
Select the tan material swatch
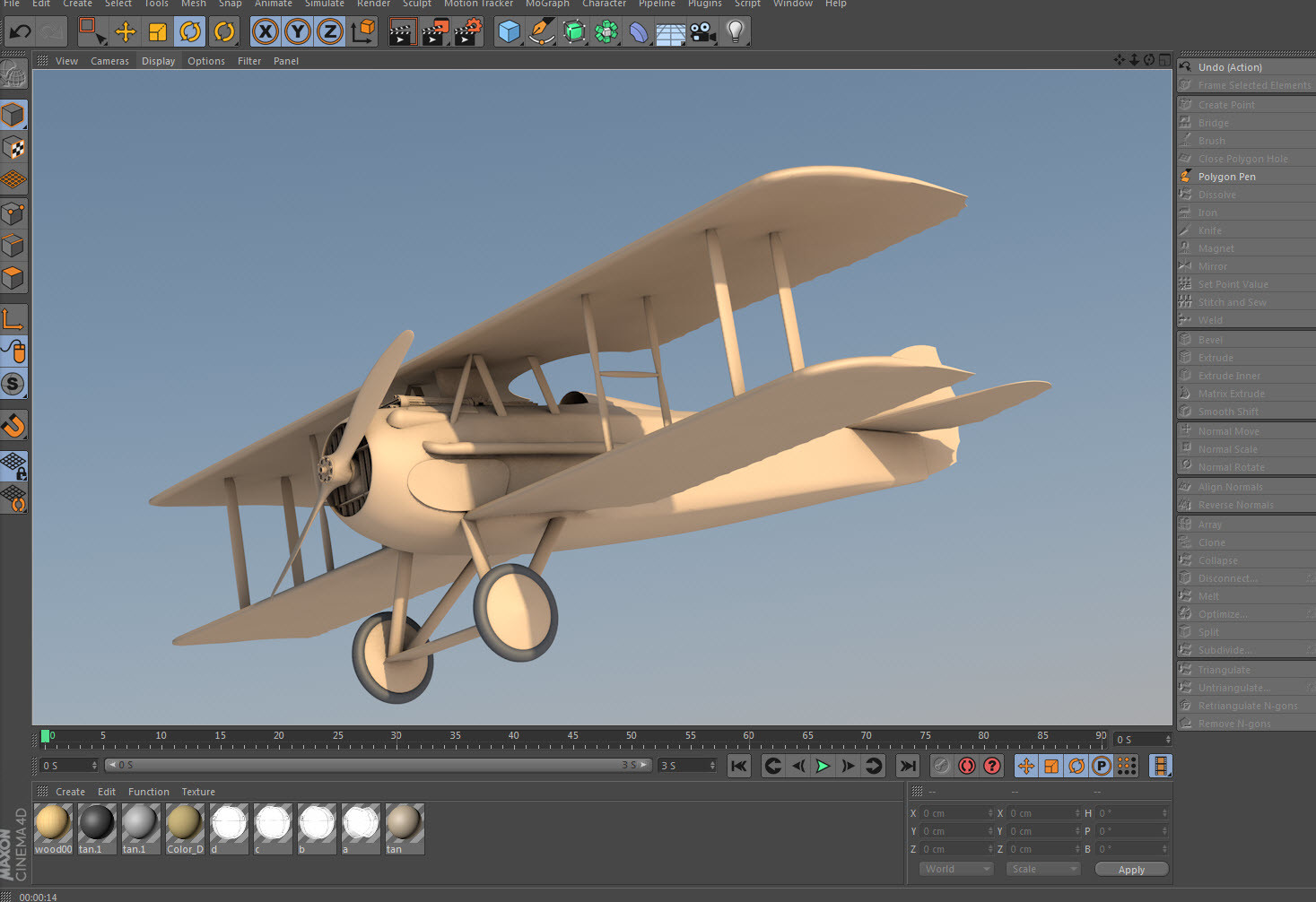click(x=405, y=828)
